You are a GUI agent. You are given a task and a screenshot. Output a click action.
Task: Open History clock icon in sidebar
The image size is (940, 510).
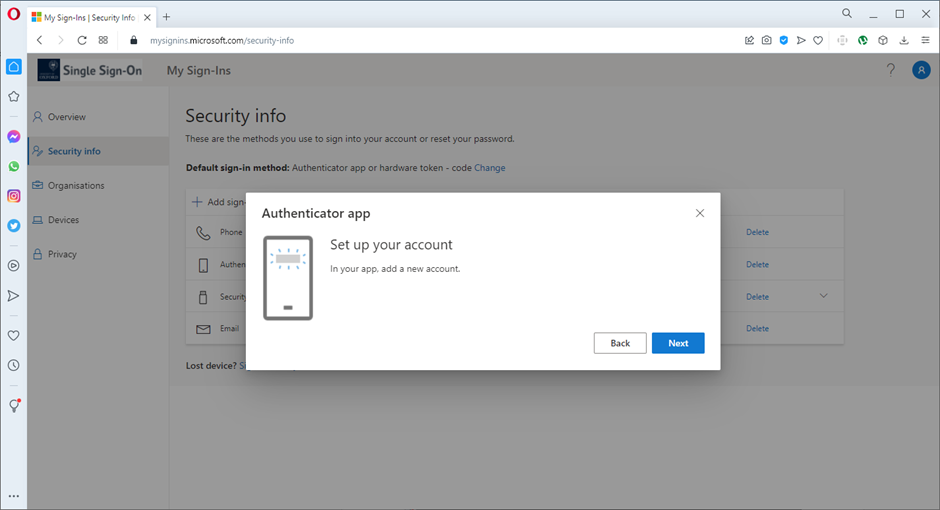tap(14, 366)
